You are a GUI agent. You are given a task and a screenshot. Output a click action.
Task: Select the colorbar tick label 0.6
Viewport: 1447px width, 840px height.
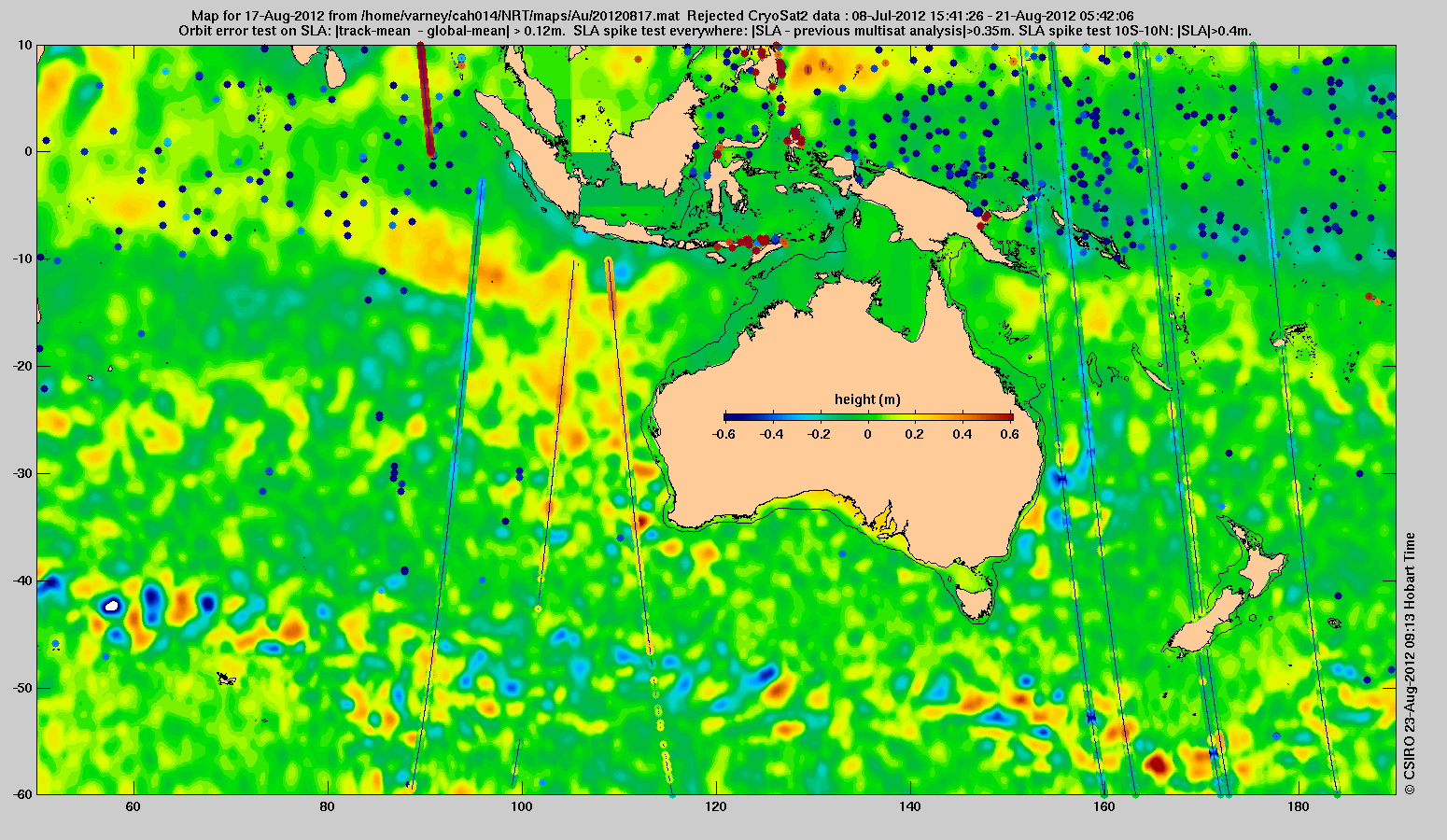(x=1012, y=434)
